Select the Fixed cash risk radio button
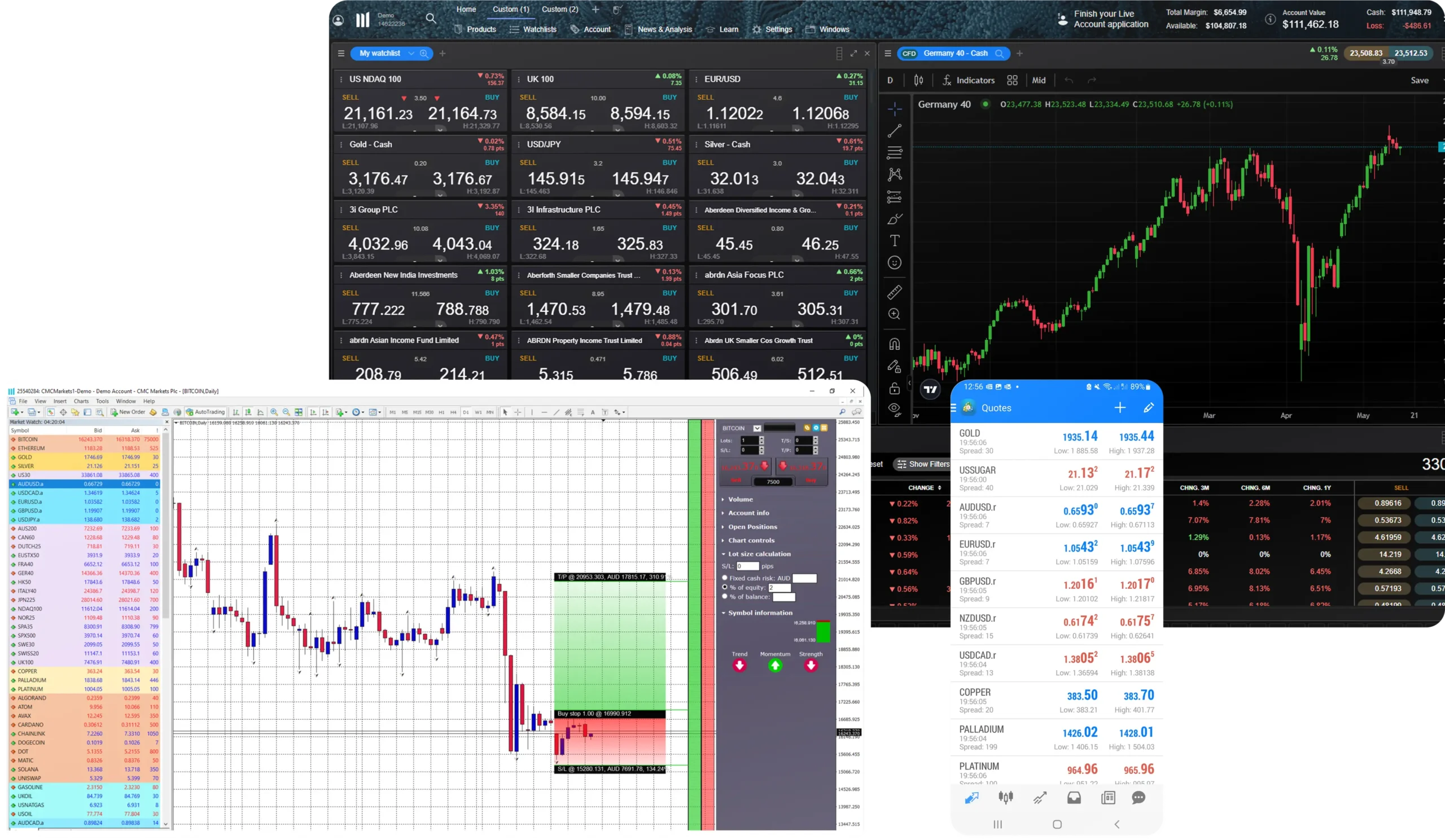Viewport: 1445px width, 840px height. pyautogui.click(x=725, y=578)
